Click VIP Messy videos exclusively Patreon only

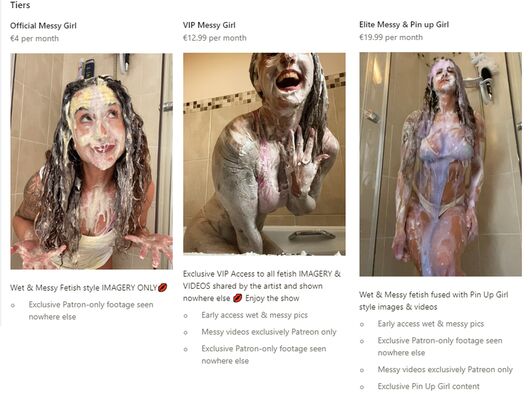coord(269,332)
